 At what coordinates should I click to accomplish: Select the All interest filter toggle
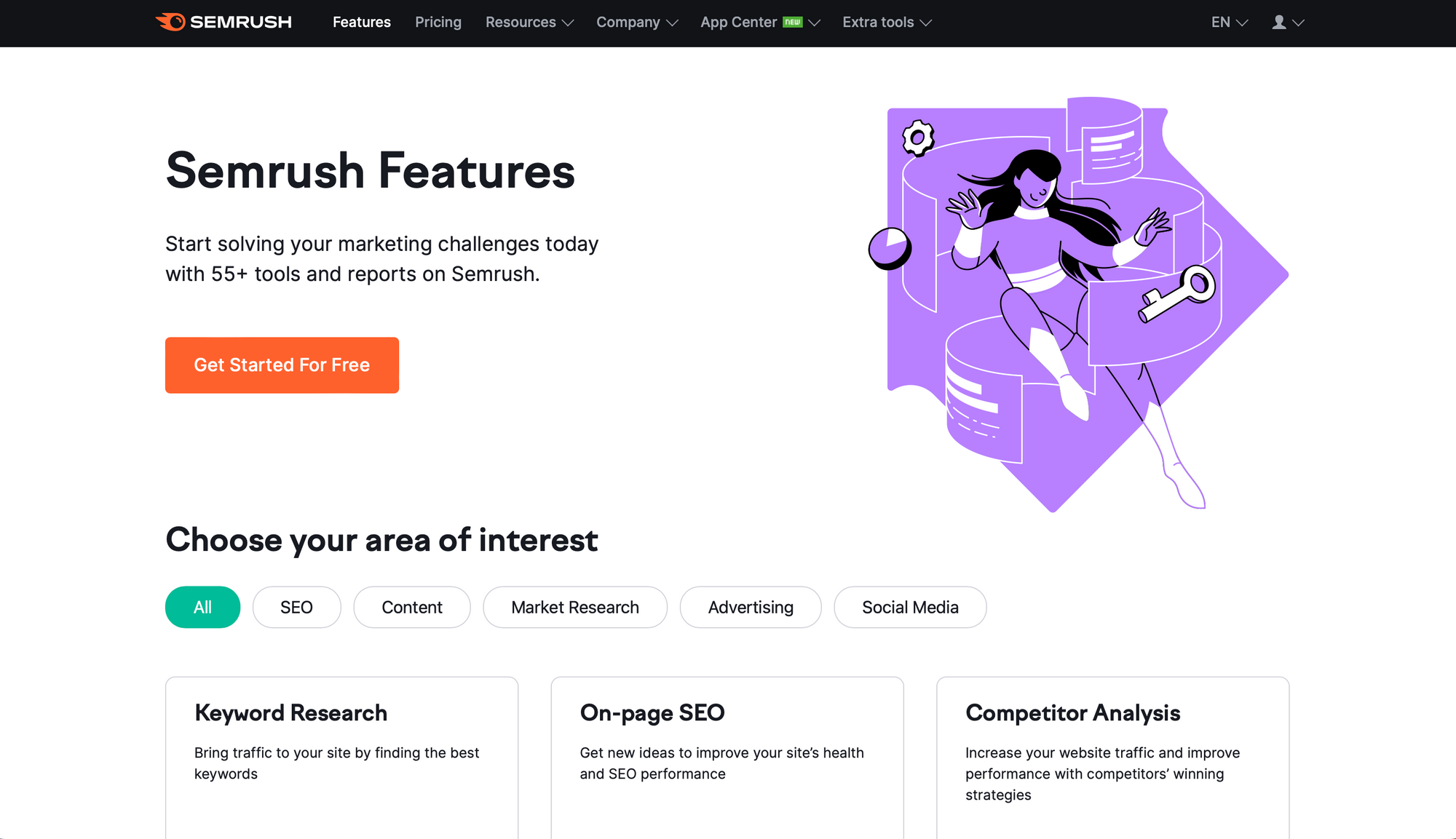[x=203, y=607]
